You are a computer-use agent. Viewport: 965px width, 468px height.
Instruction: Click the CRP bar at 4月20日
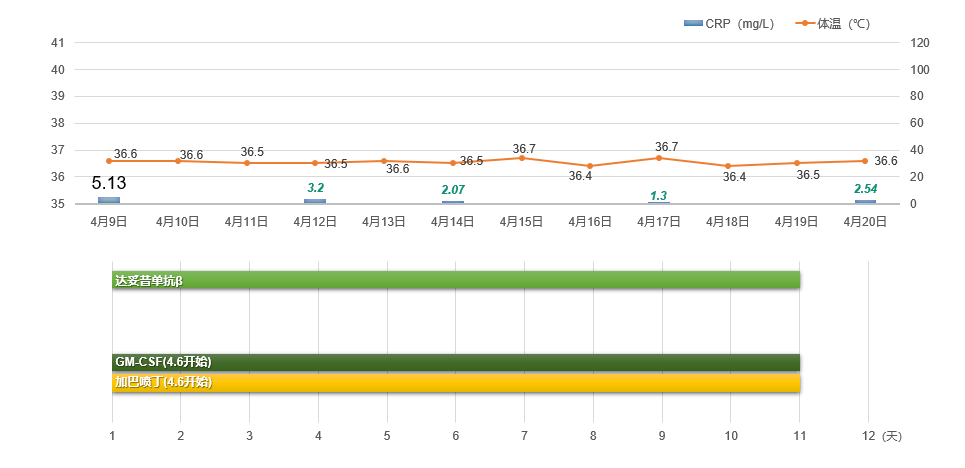click(x=865, y=201)
